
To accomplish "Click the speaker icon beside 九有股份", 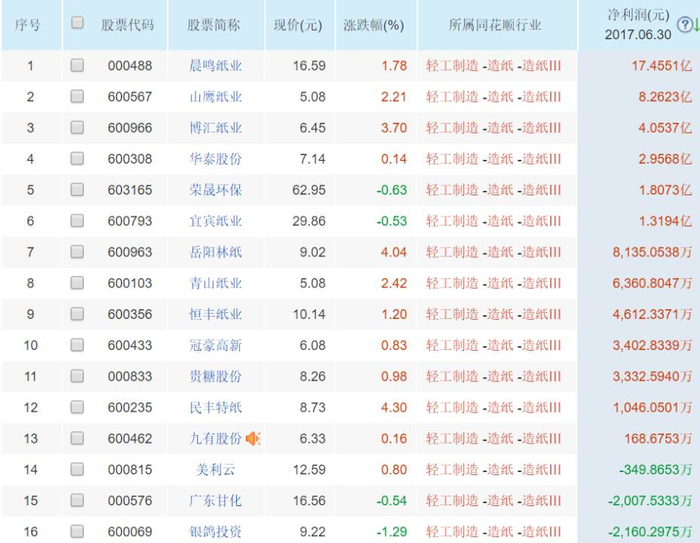I will [253, 438].
